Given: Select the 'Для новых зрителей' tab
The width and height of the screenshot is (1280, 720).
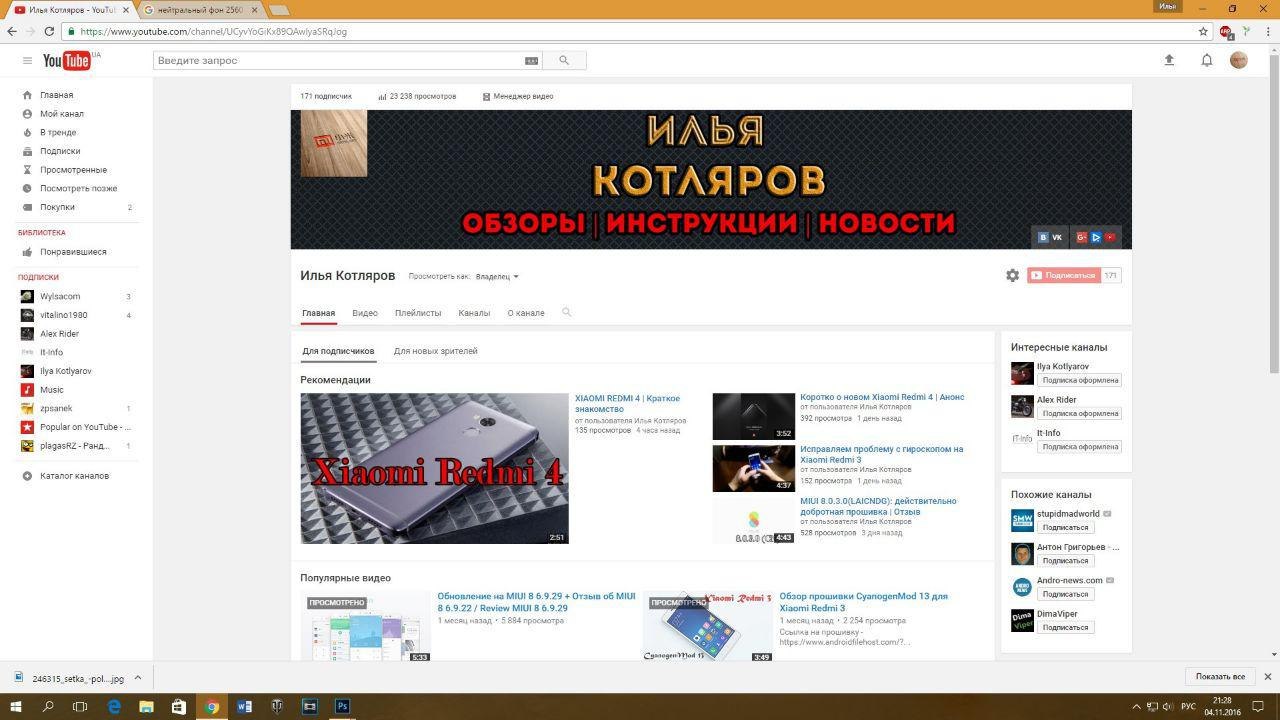Looking at the screenshot, I should [435, 351].
